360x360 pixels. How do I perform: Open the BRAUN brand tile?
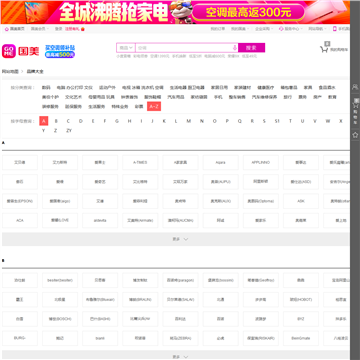pyautogui.click(x=140, y=300)
